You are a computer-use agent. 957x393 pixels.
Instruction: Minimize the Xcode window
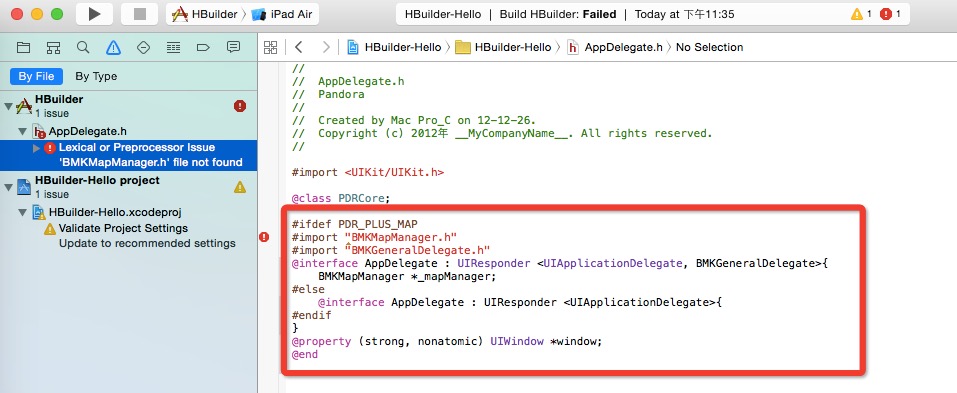(37, 14)
